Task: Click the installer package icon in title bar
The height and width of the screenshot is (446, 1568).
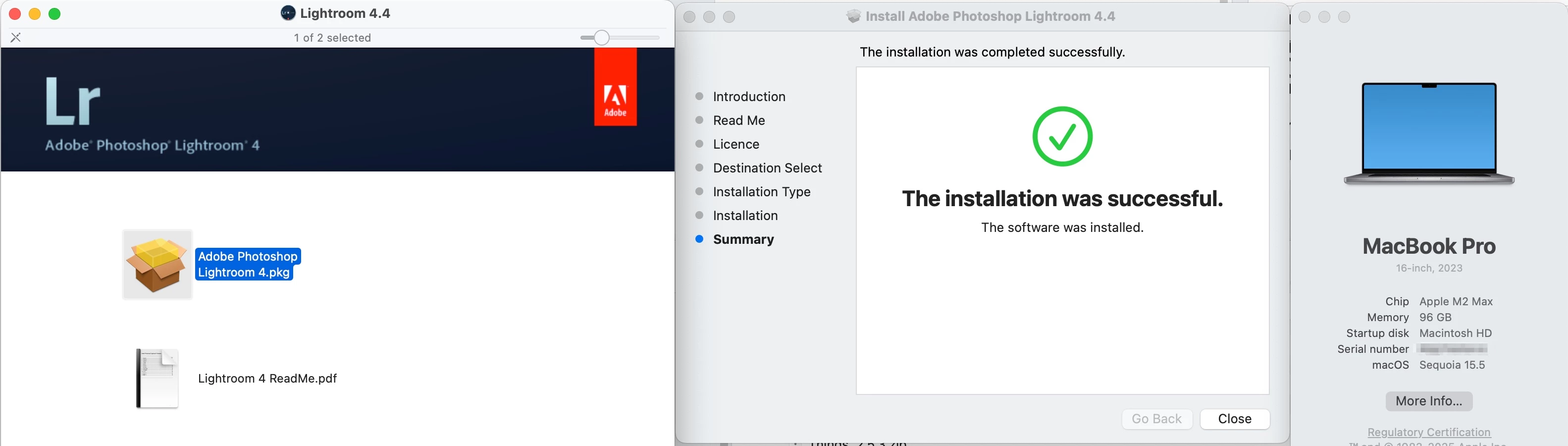Action: click(x=853, y=16)
